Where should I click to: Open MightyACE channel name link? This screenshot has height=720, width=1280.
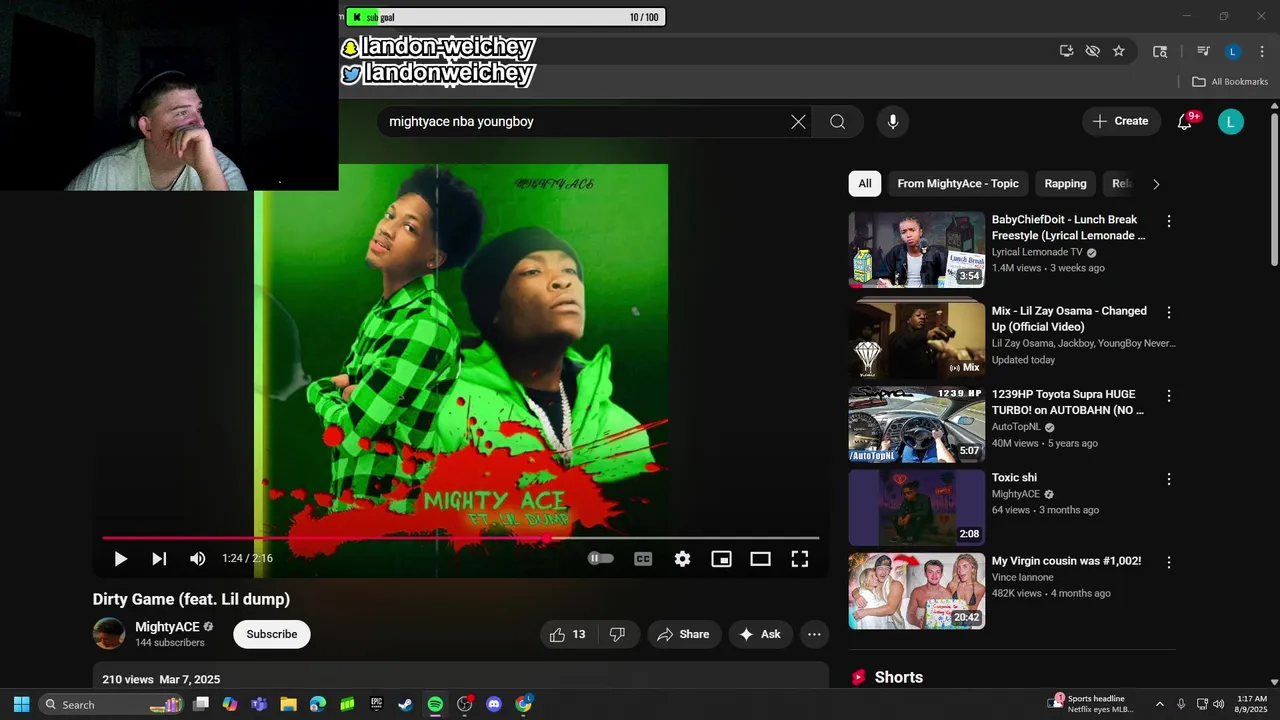(x=167, y=627)
